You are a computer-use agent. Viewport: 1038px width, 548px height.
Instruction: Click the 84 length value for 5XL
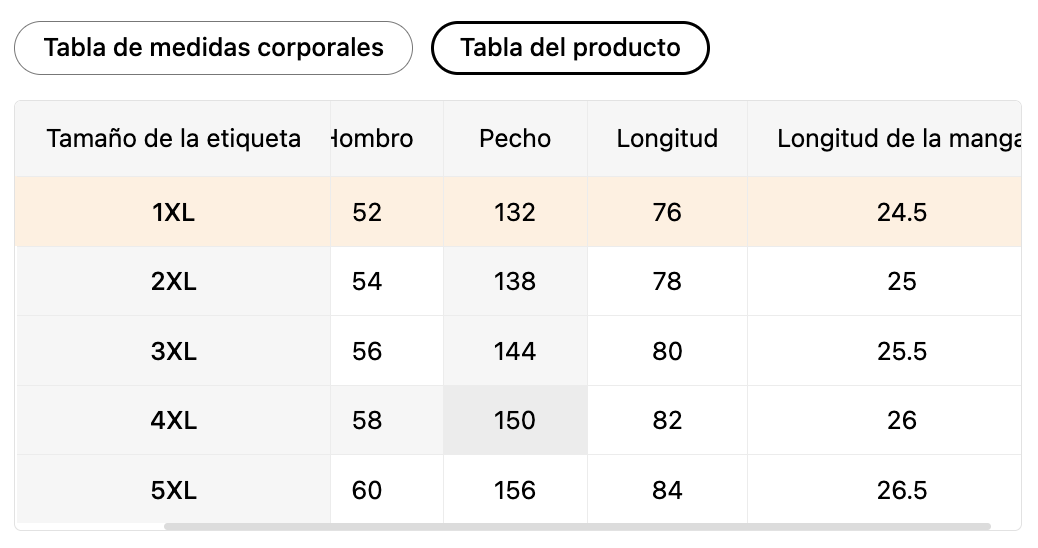[667, 491]
